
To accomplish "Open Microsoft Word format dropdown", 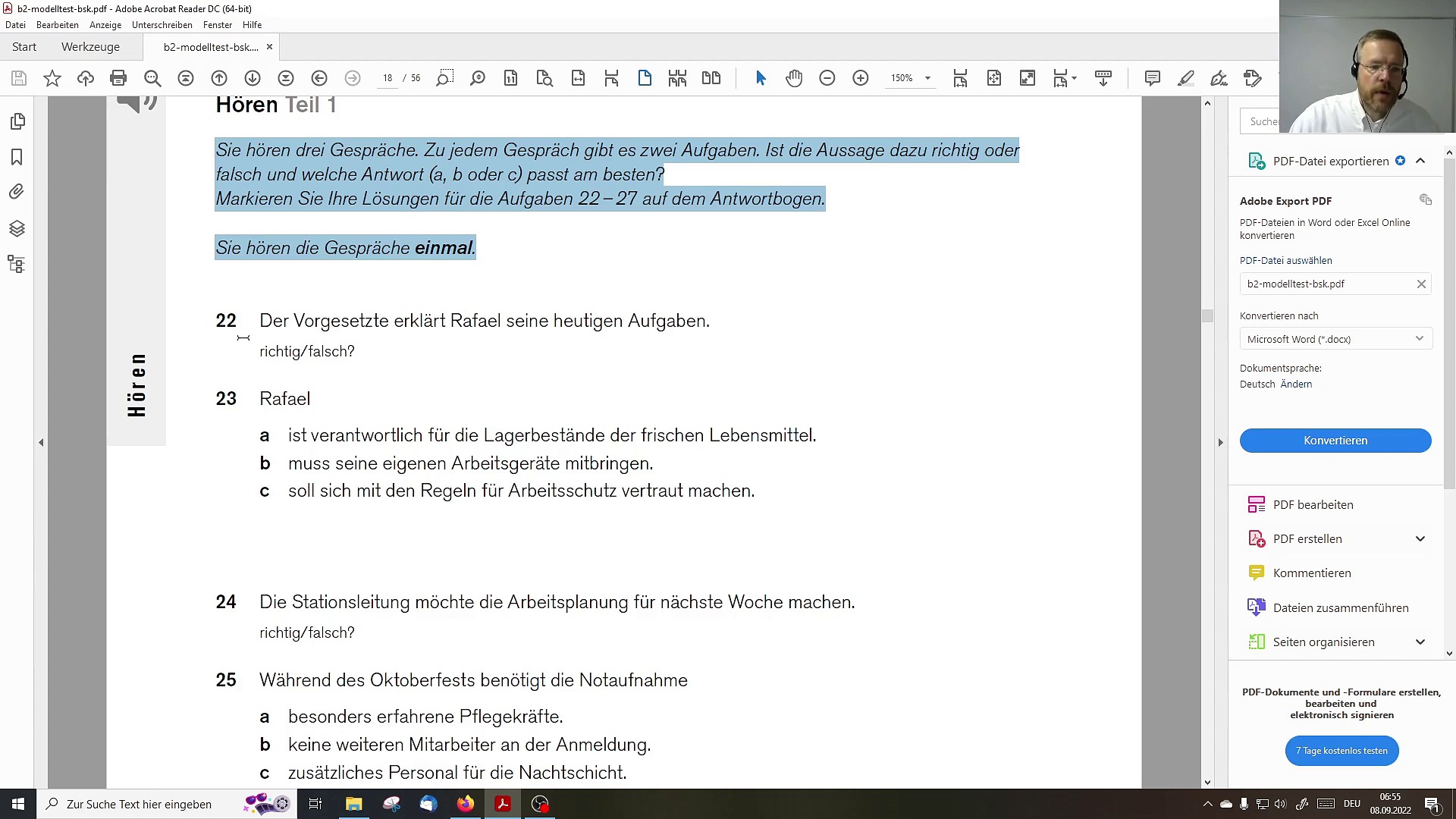I will click(x=1335, y=339).
